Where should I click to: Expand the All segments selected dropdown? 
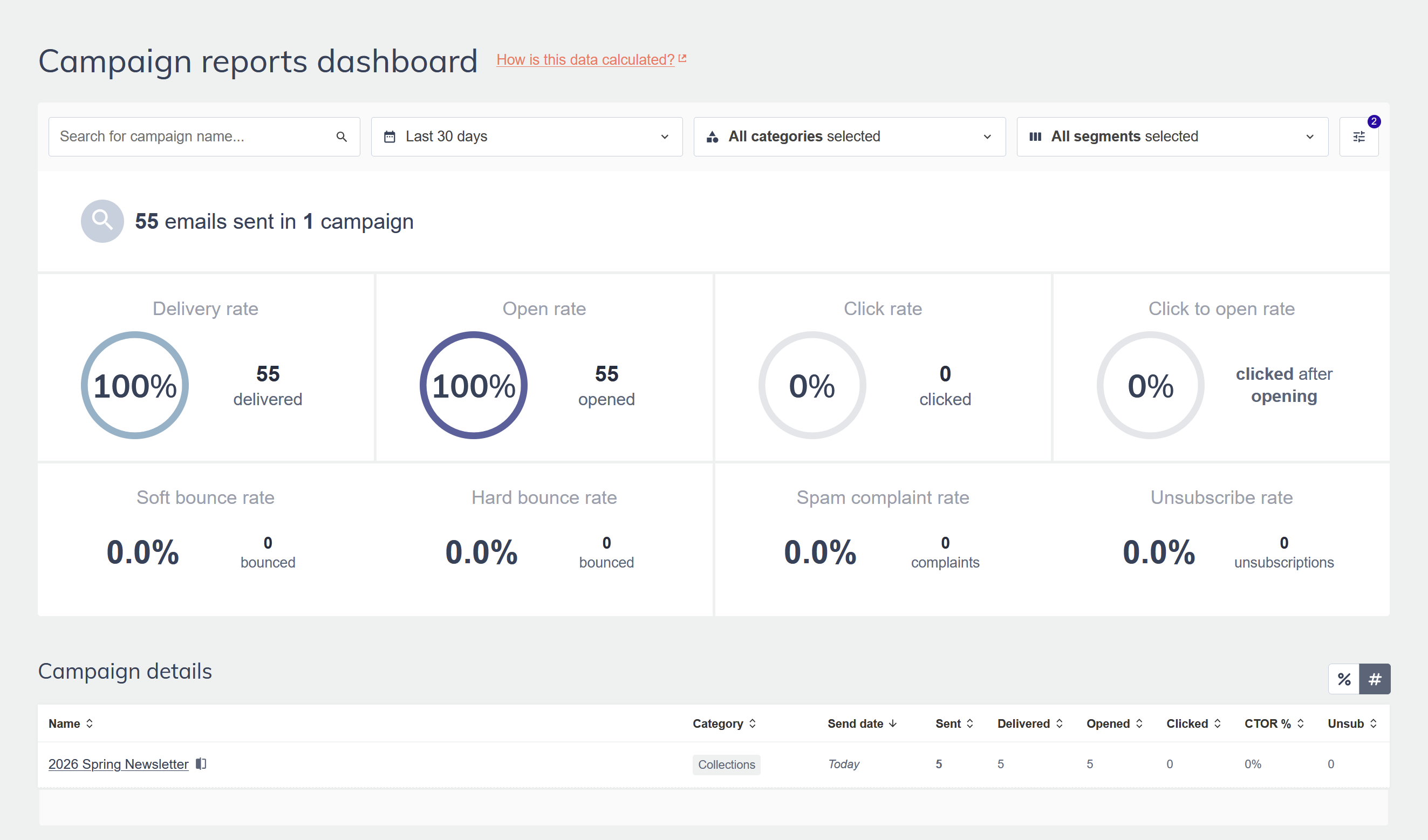[x=1172, y=136]
